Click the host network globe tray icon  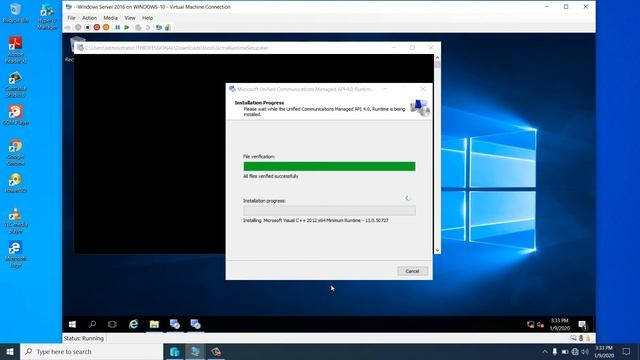[x=575, y=351]
